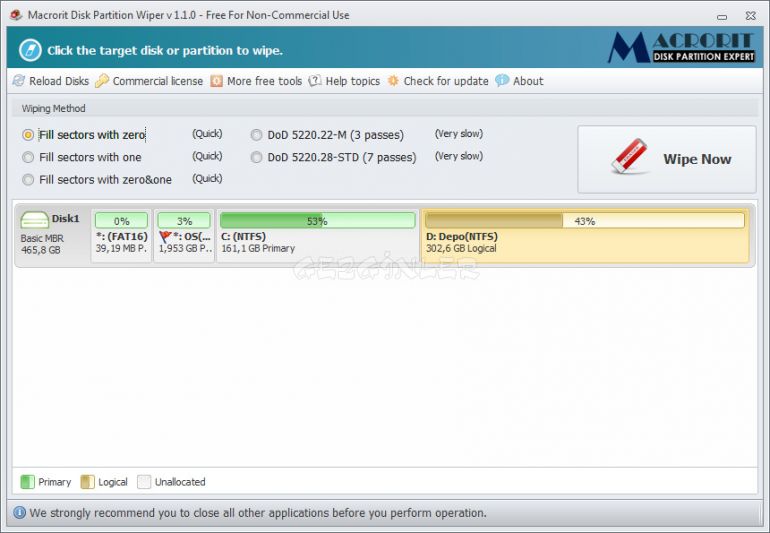
Task: Click the Logical tan legend swatch
Action: pos(87,482)
